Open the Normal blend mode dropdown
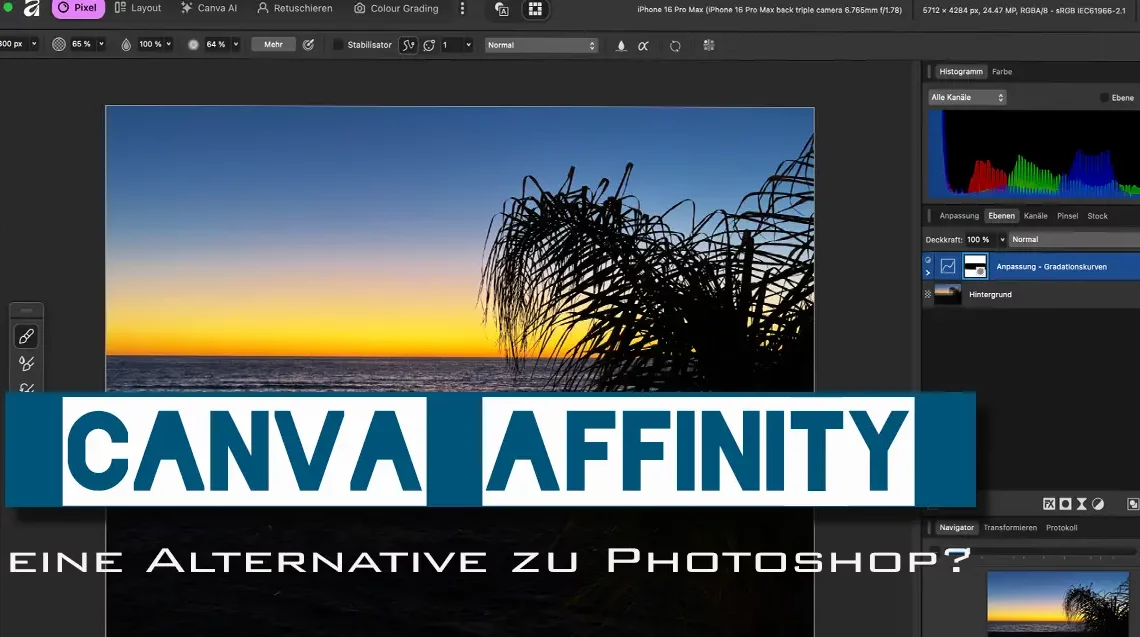The image size is (1140, 637). [x=540, y=45]
